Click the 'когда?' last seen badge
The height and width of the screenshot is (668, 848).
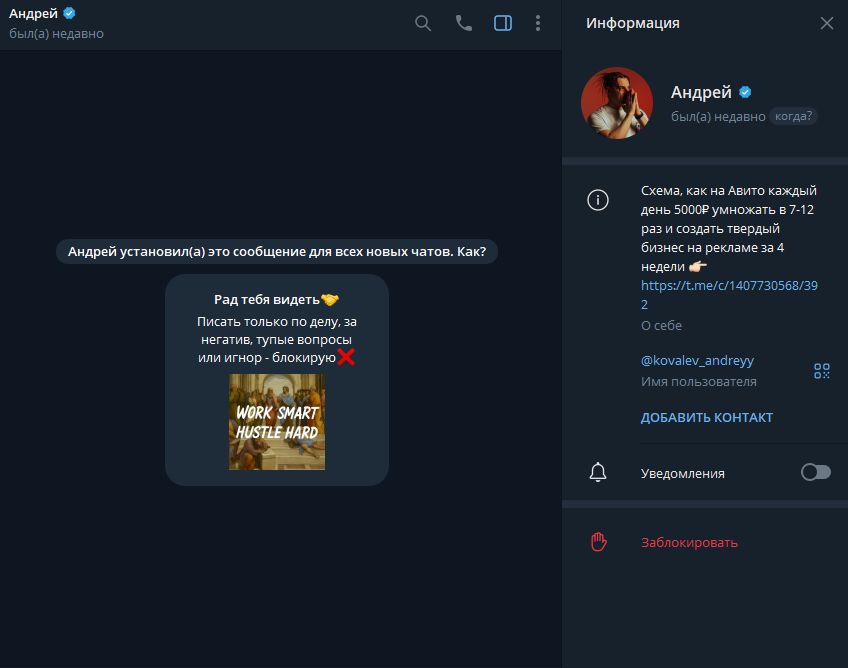(x=793, y=116)
